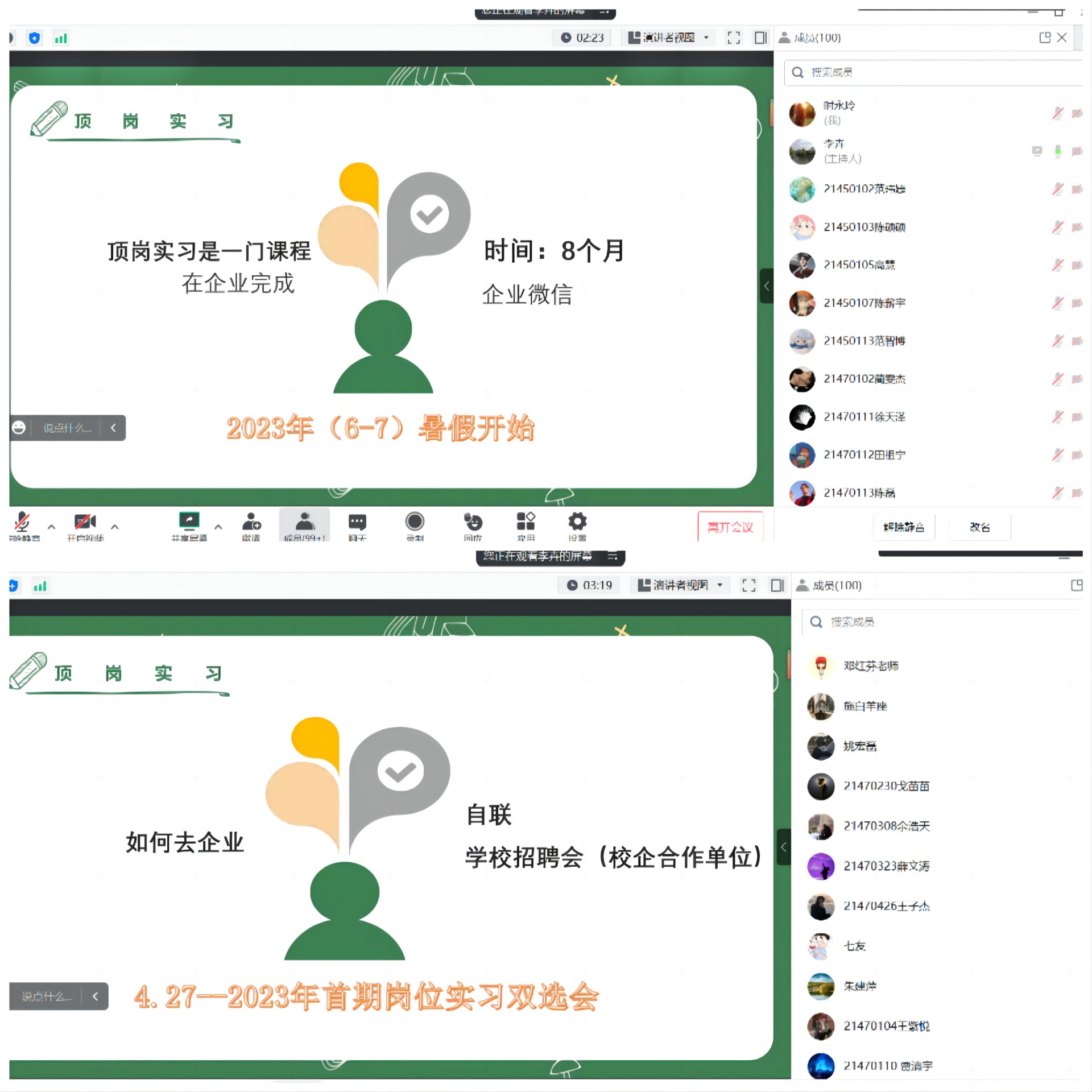Unmute the microphone in meeting toolbar

tap(22, 522)
